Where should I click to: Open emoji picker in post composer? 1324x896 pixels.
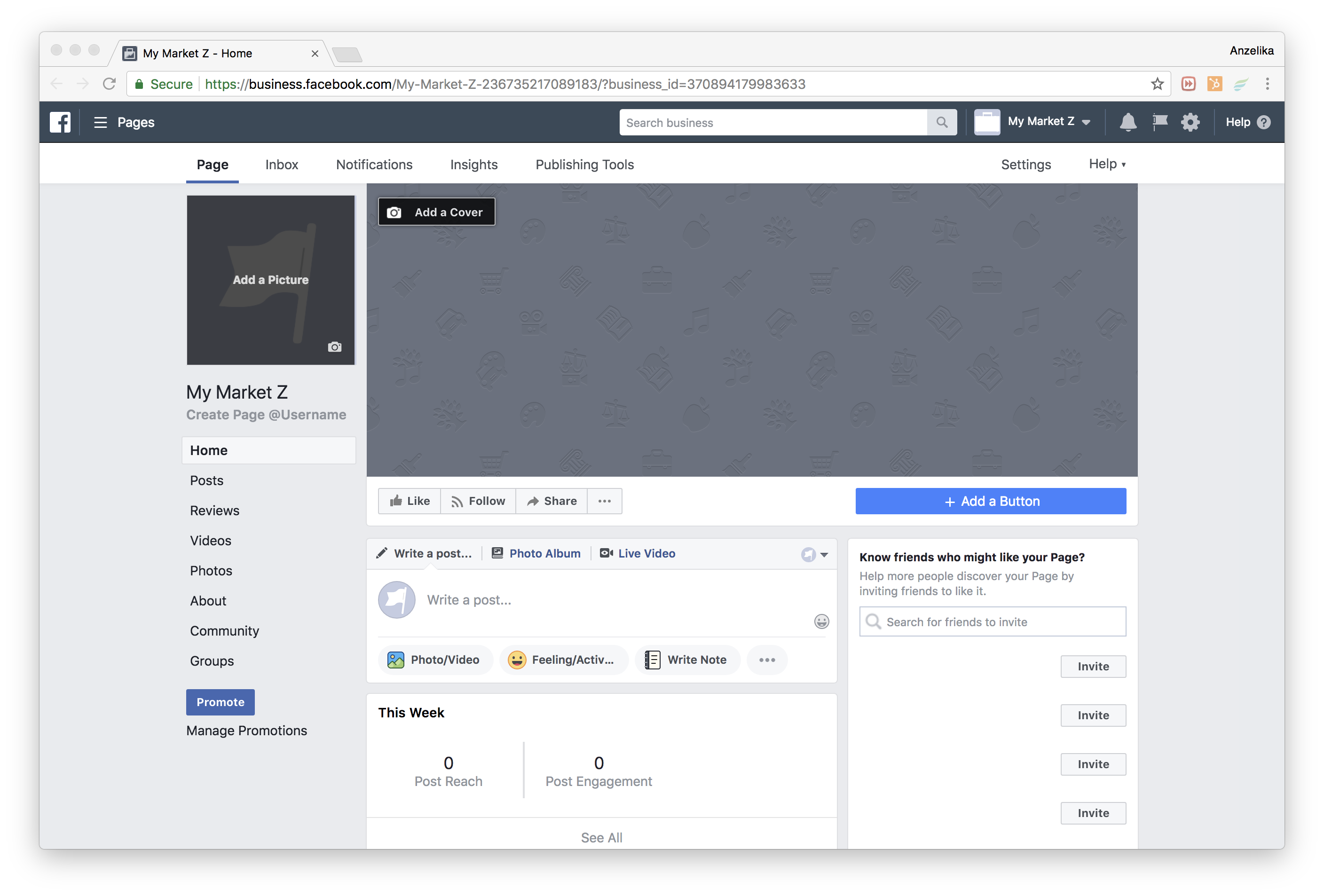coord(821,621)
